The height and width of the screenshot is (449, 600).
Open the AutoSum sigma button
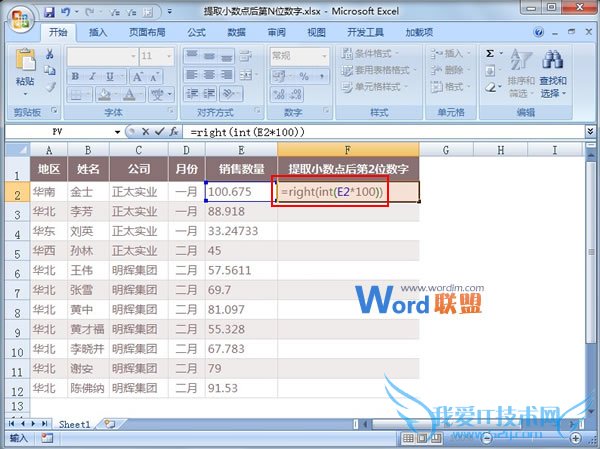(x=490, y=53)
